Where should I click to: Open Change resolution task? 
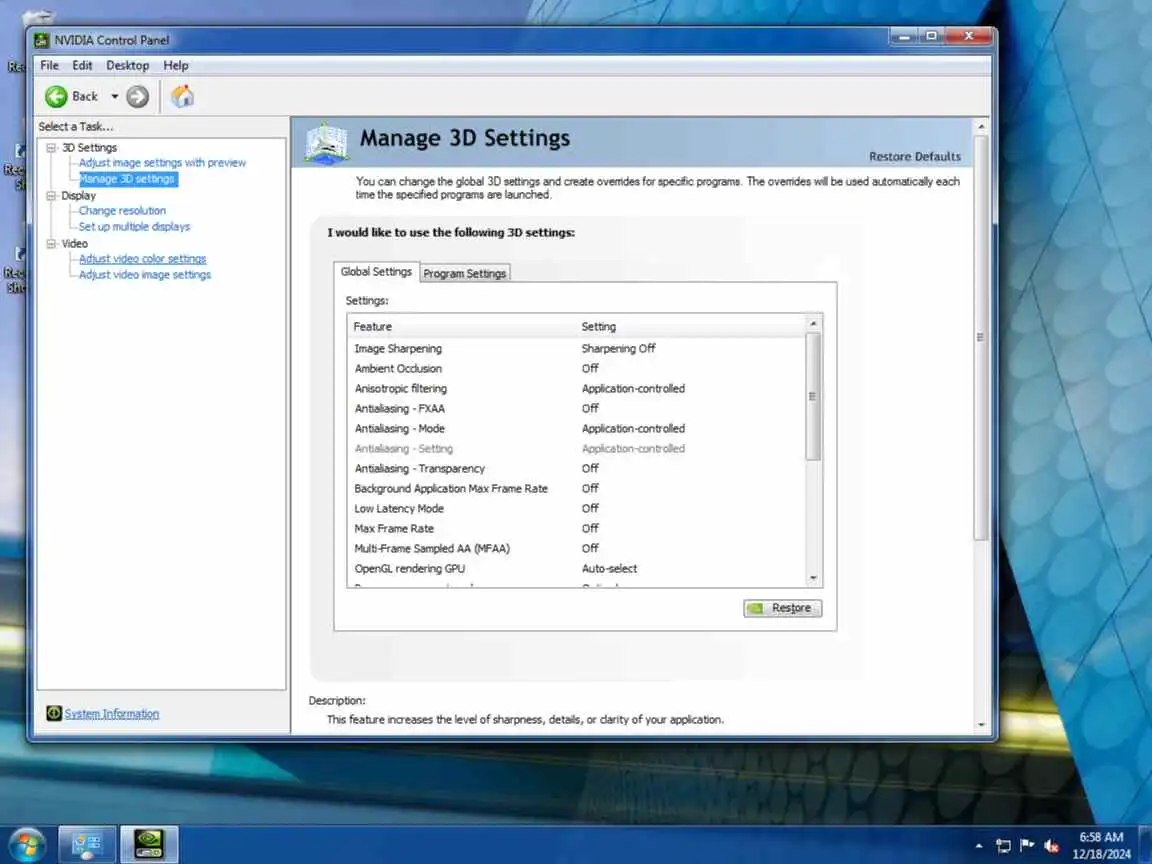[122, 211]
